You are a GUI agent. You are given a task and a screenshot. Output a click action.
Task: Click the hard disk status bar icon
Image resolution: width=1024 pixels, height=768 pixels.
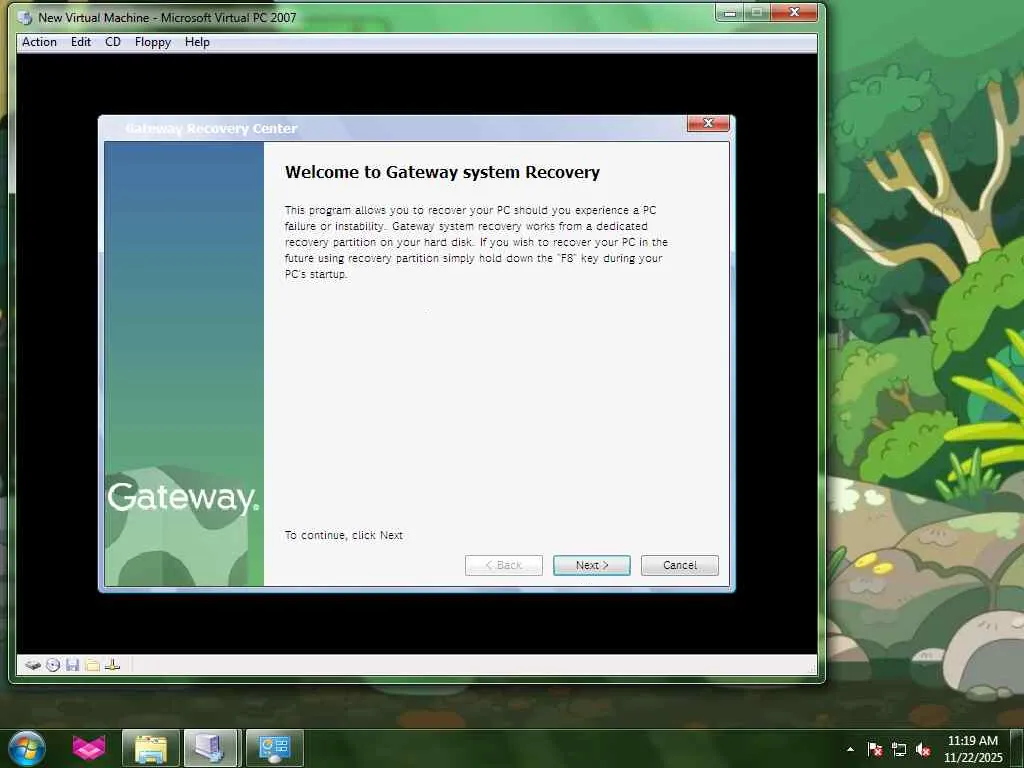(x=33, y=665)
